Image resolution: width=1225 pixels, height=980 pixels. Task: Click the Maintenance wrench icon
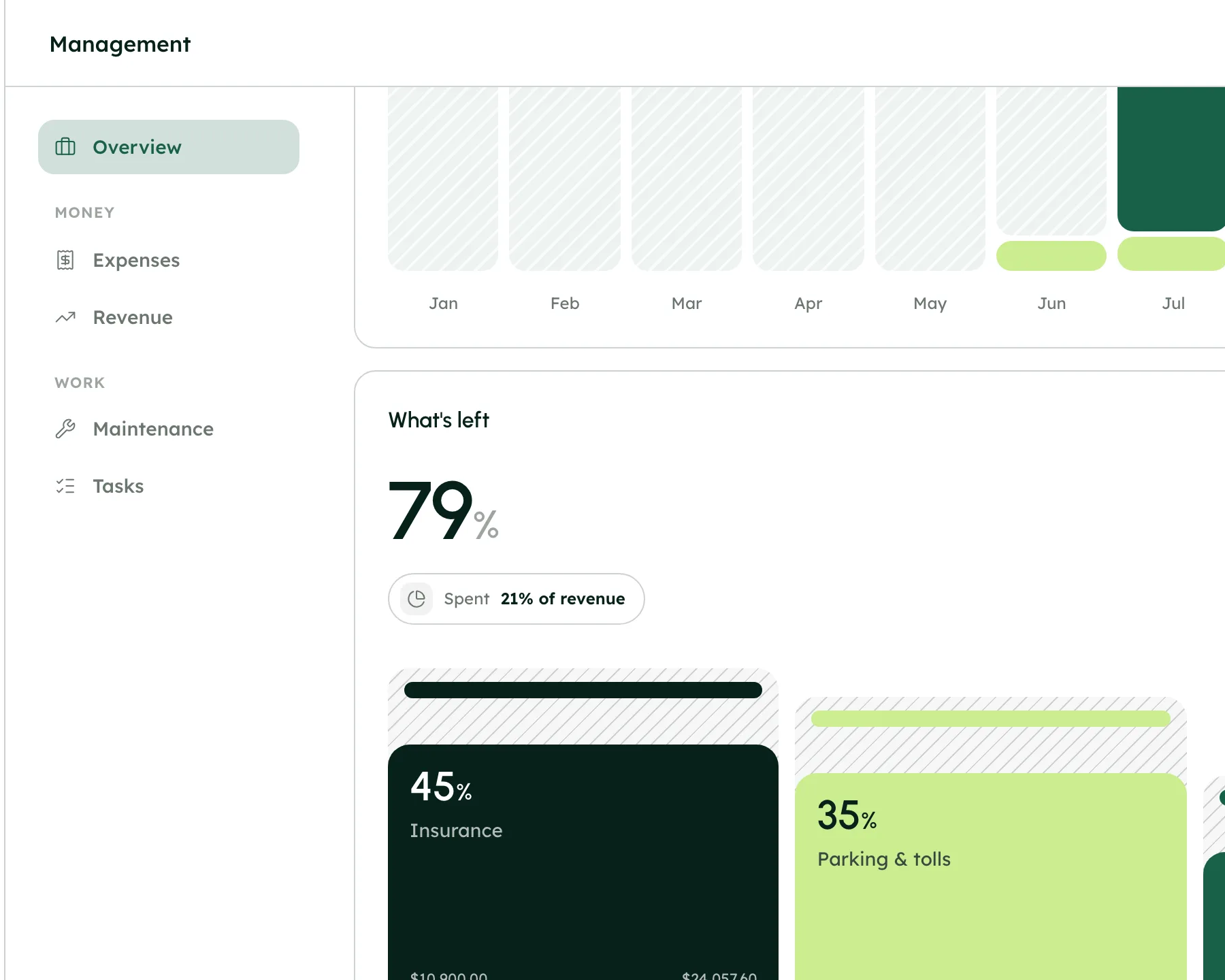[65, 429]
